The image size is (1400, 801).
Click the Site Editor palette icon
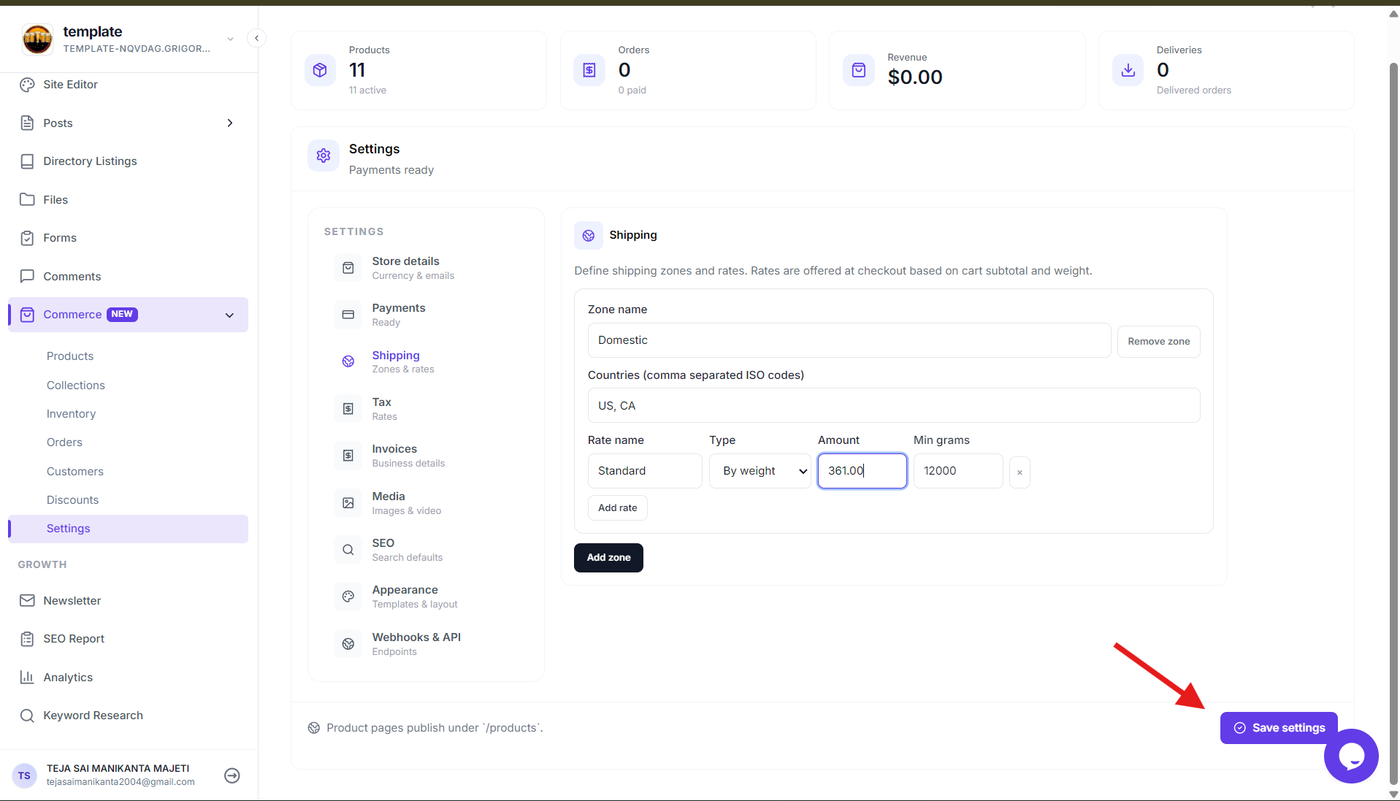[x=27, y=85]
